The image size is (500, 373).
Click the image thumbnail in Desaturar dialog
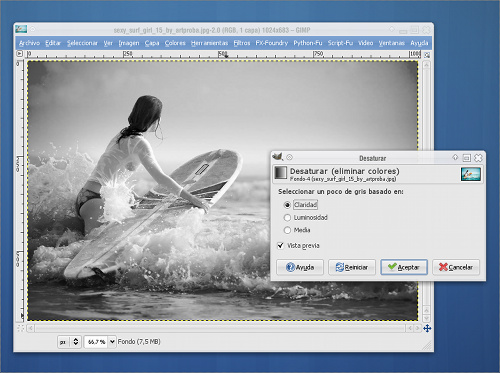(x=471, y=174)
